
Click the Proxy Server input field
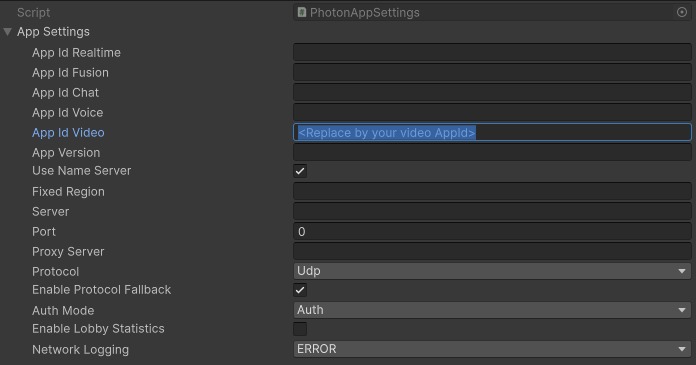pyautogui.click(x=492, y=251)
